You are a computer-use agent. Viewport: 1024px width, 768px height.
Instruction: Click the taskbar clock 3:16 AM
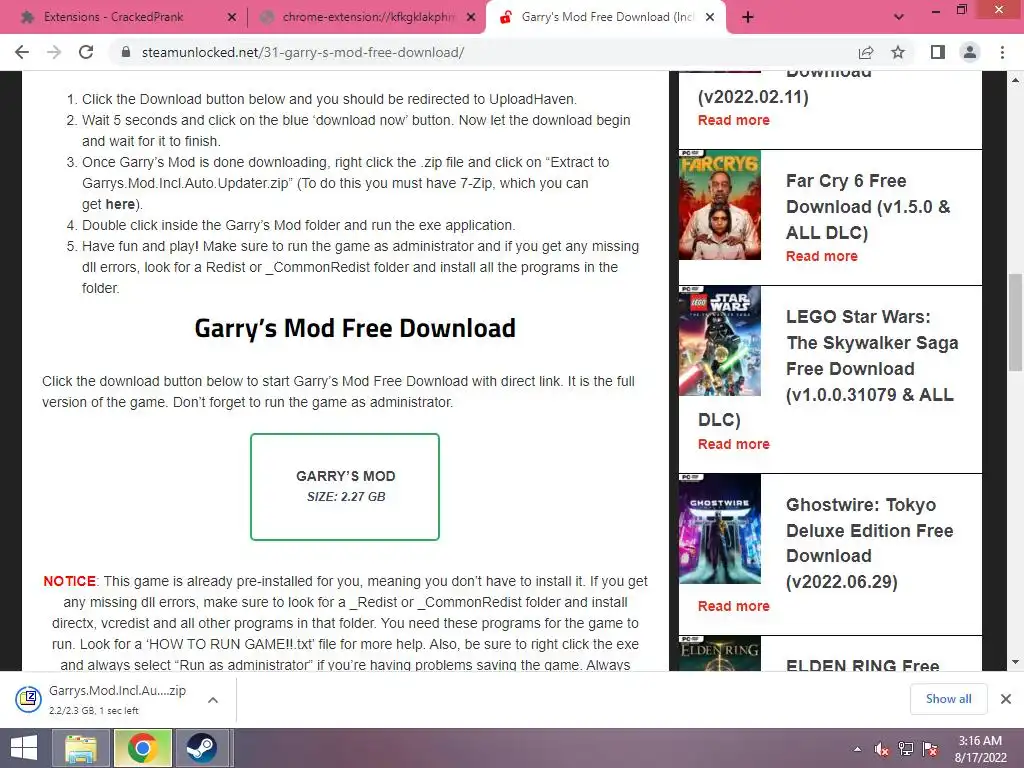click(x=980, y=741)
